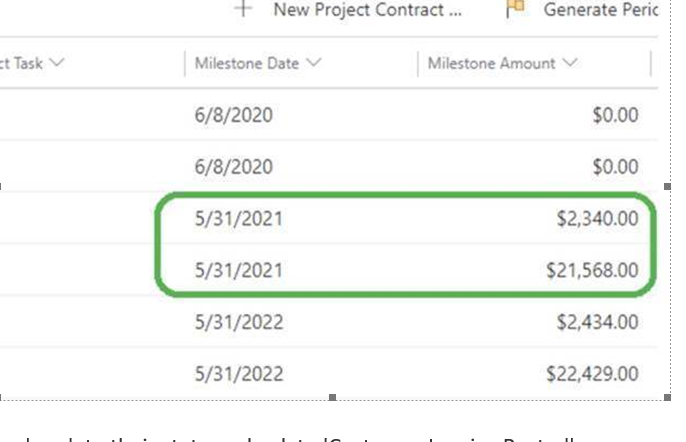The image size is (686, 442).
Task: Click the date in the $2,340.00 row
Action: (x=239, y=218)
